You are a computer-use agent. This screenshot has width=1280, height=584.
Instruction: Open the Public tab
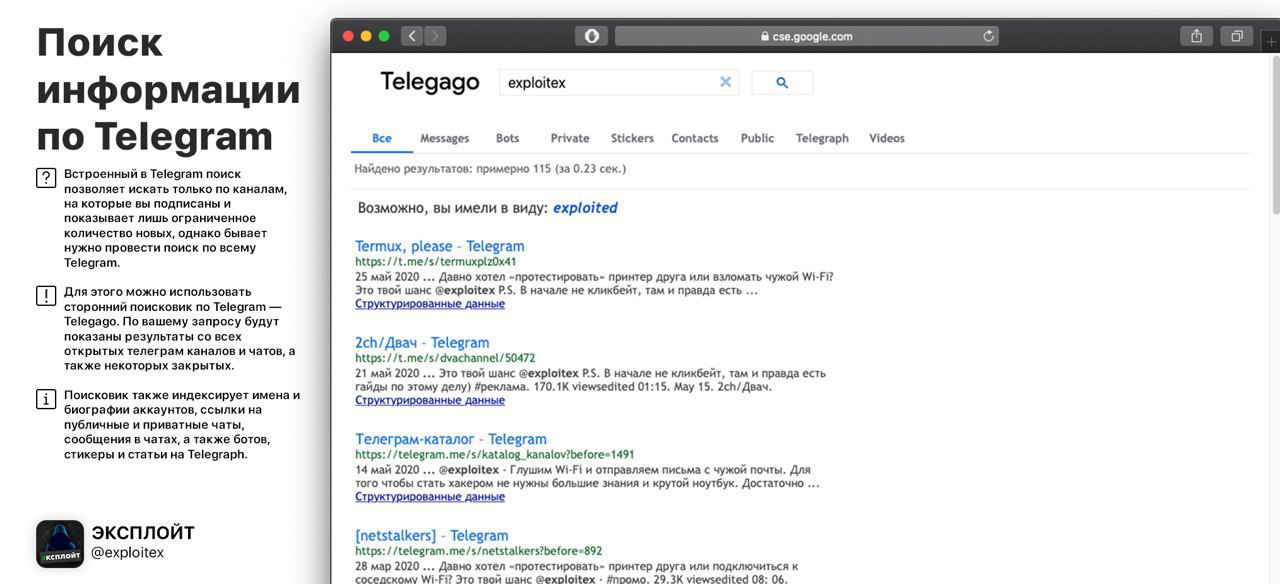(x=757, y=138)
